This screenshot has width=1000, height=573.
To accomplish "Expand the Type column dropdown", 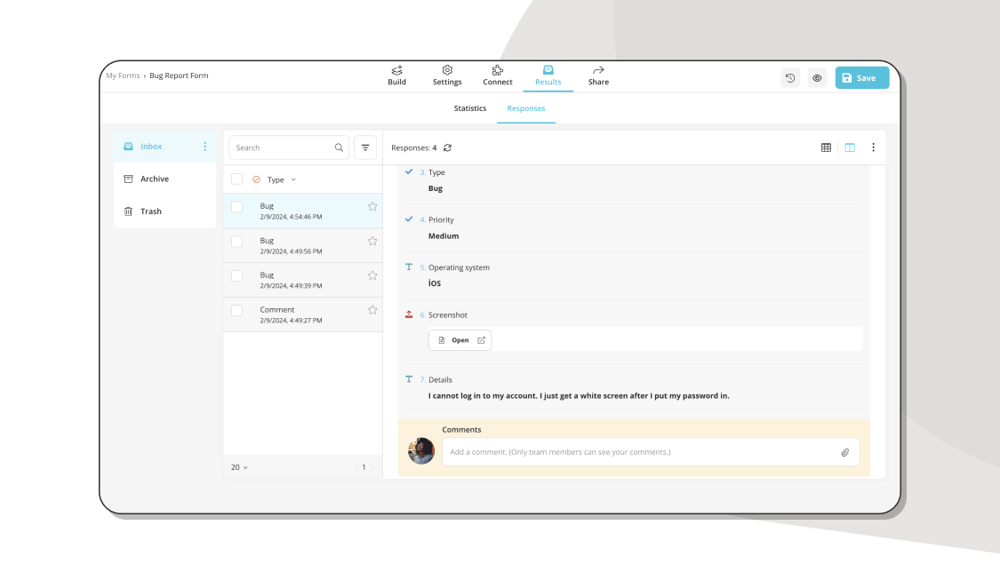I will tap(293, 180).
